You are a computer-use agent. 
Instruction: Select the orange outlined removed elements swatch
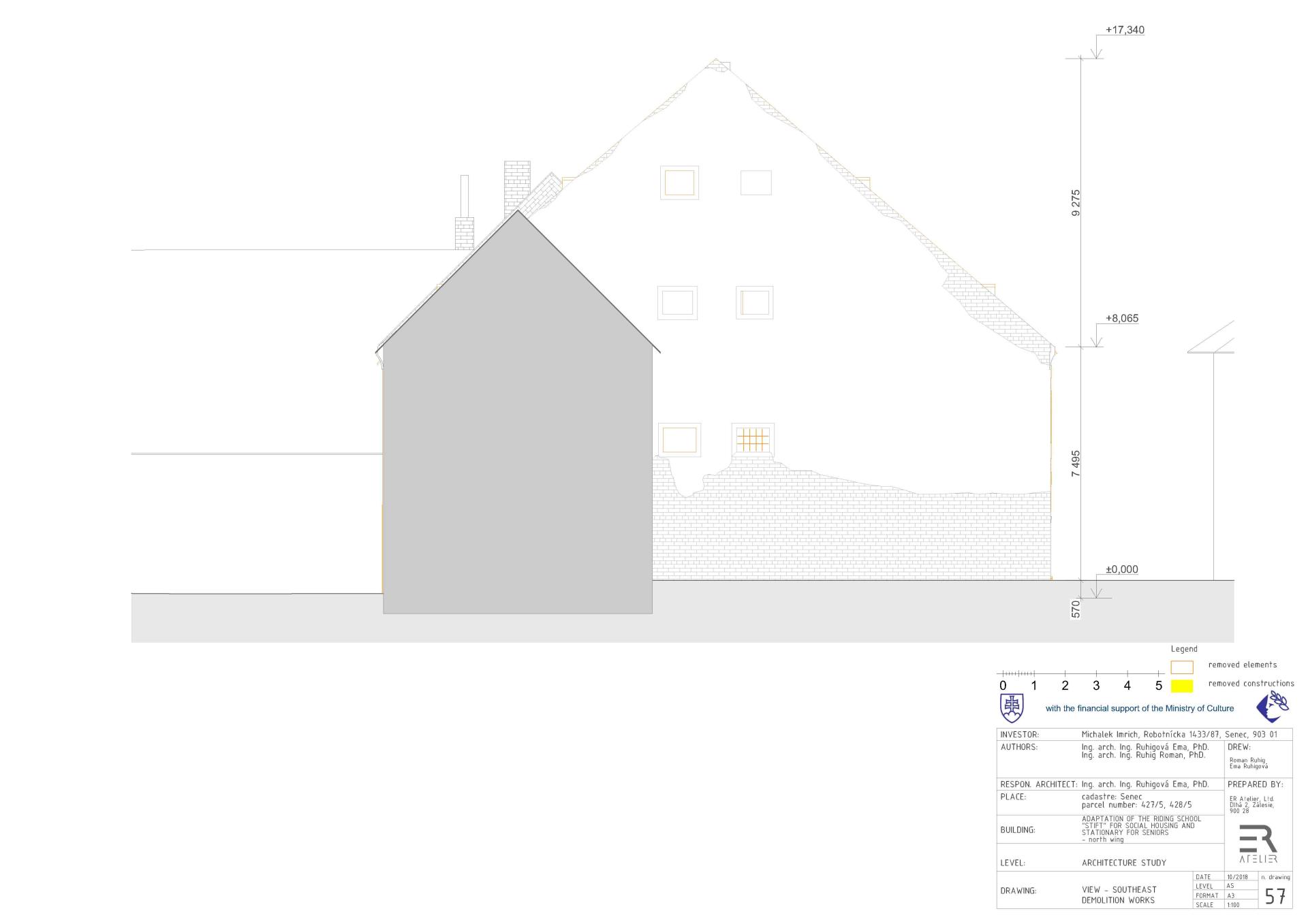(x=1182, y=667)
